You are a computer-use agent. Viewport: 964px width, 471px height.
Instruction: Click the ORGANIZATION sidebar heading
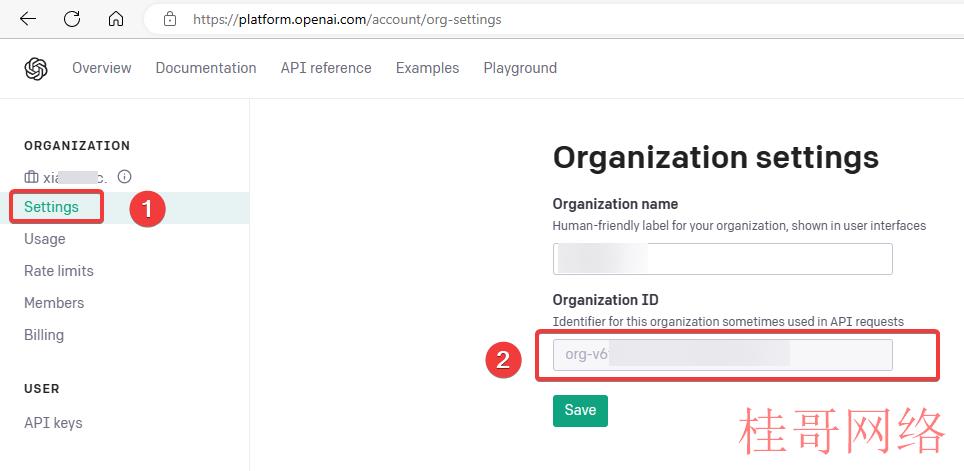(77, 146)
